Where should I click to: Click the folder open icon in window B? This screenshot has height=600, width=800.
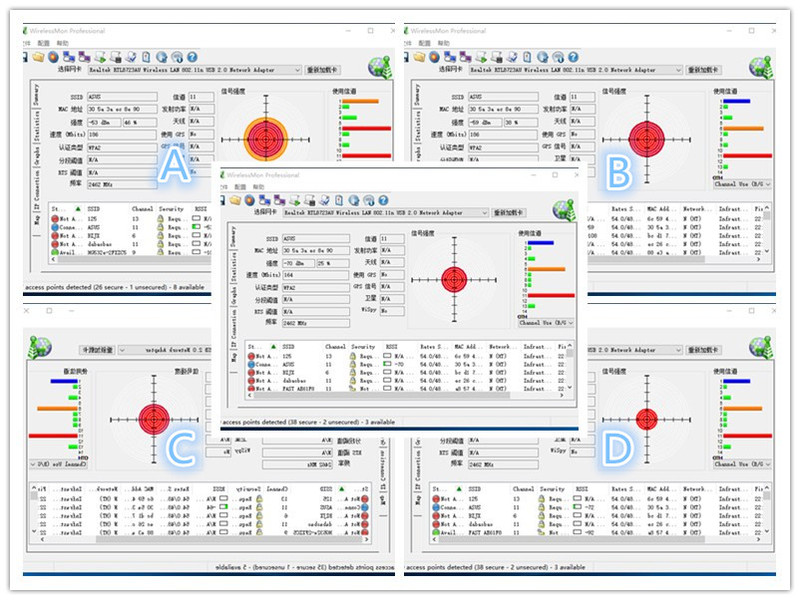click(419, 57)
